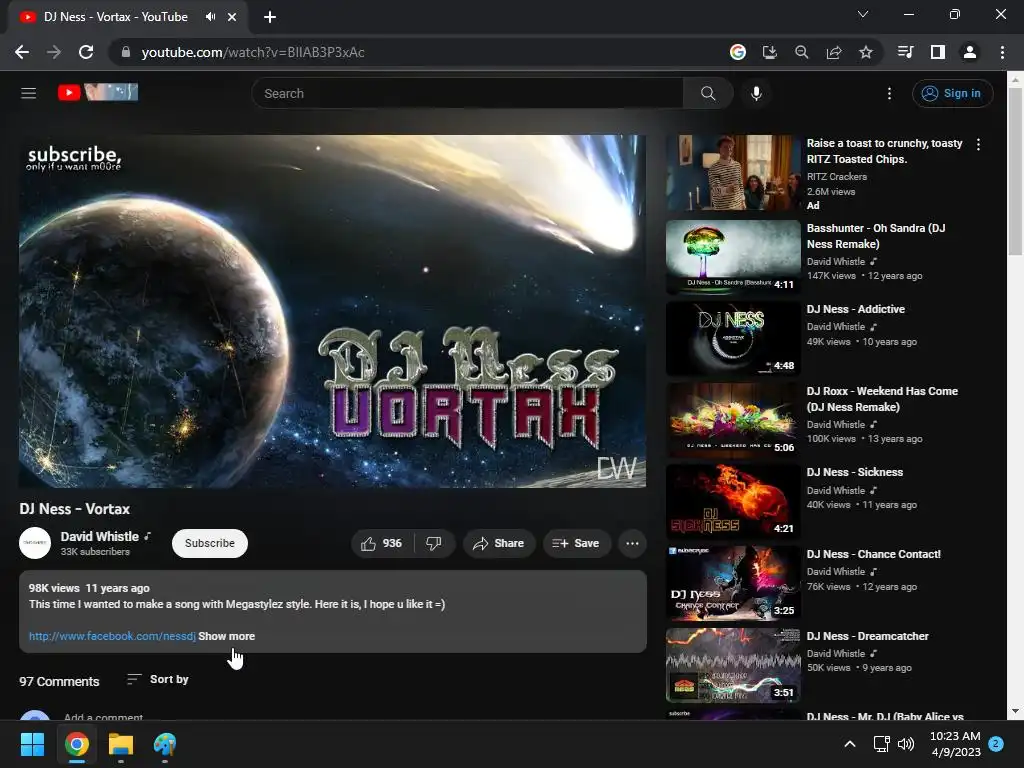This screenshot has width=1024, height=768.
Task: Open Chrome three-dot menu
Action: pos(1002,52)
